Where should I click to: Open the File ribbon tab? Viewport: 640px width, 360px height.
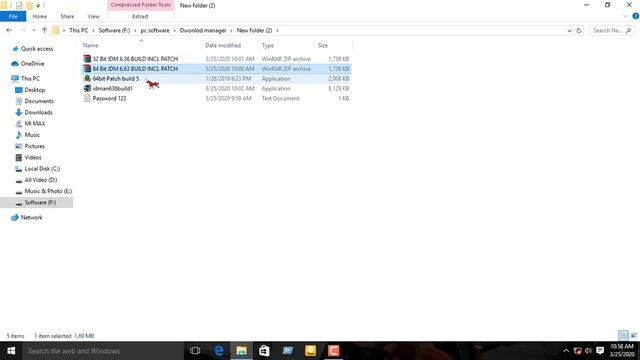tap(13, 16)
